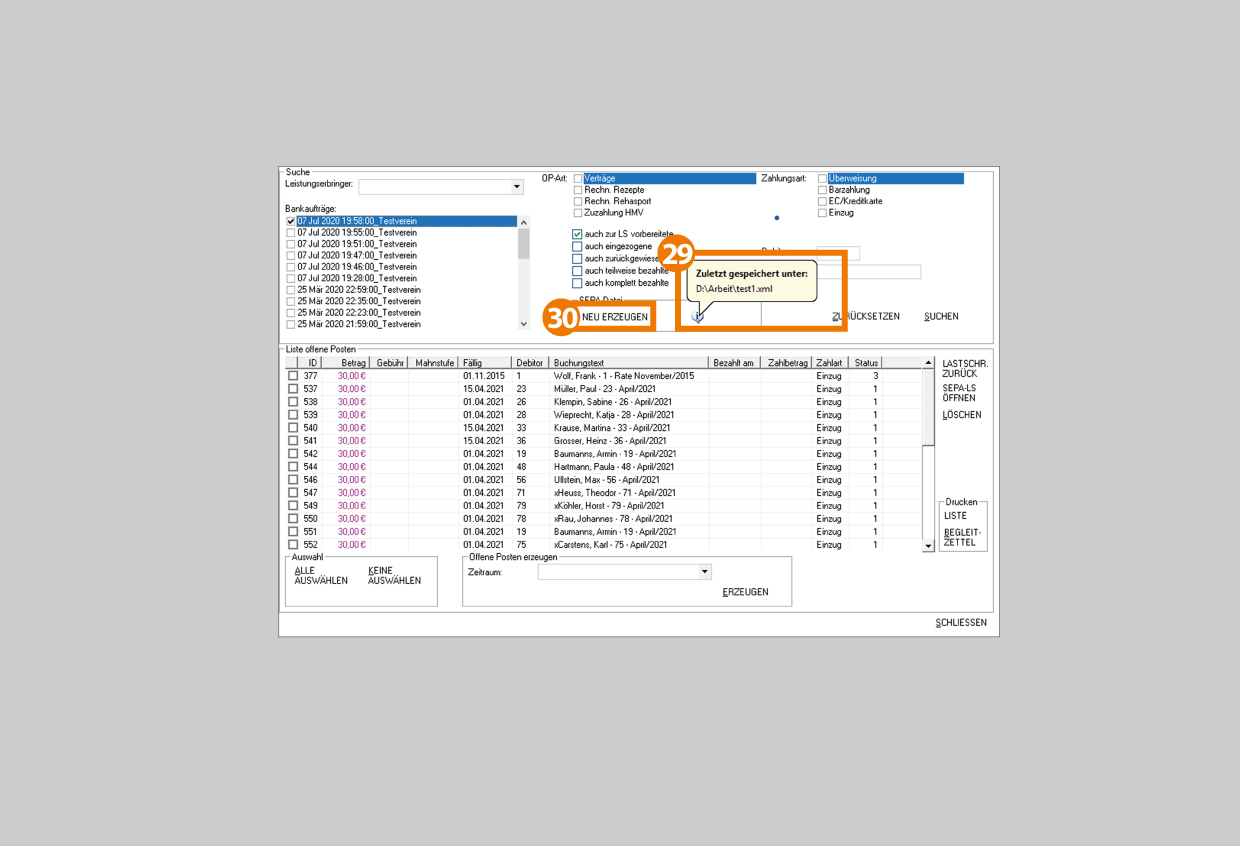Image resolution: width=1240 pixels, height=846 pixels.
Task: Open the Leistungserbringer dropdown
Action: coord(517,187)
